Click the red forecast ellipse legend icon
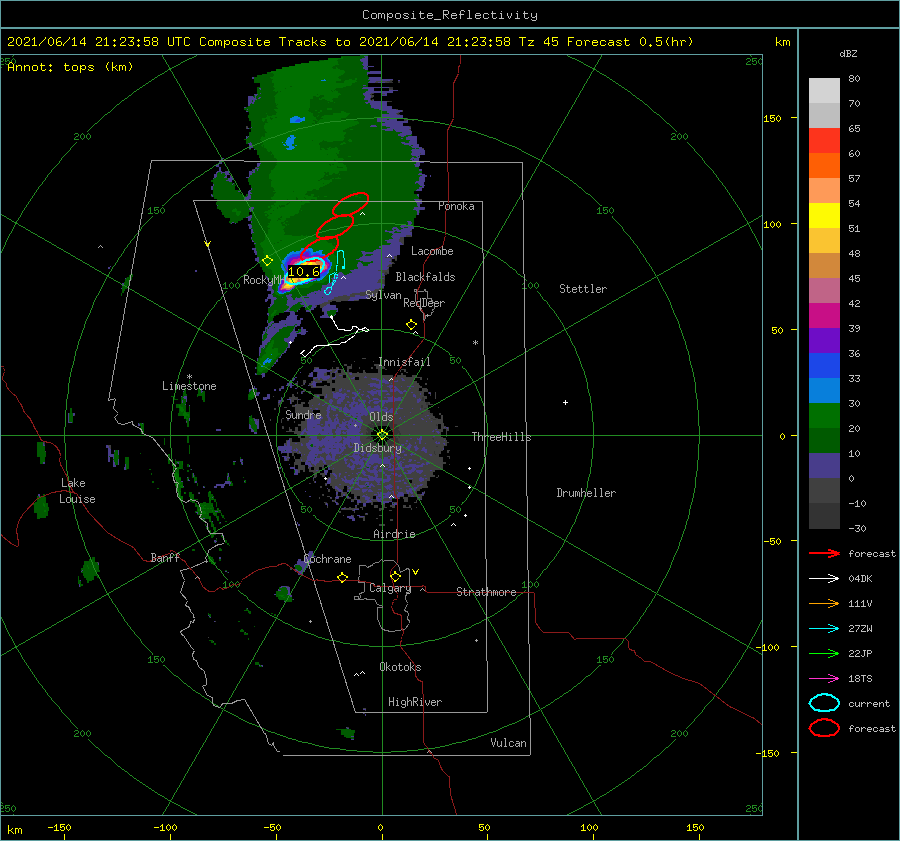The width and height of the screenshot is (900, 841). click(824, 728)
